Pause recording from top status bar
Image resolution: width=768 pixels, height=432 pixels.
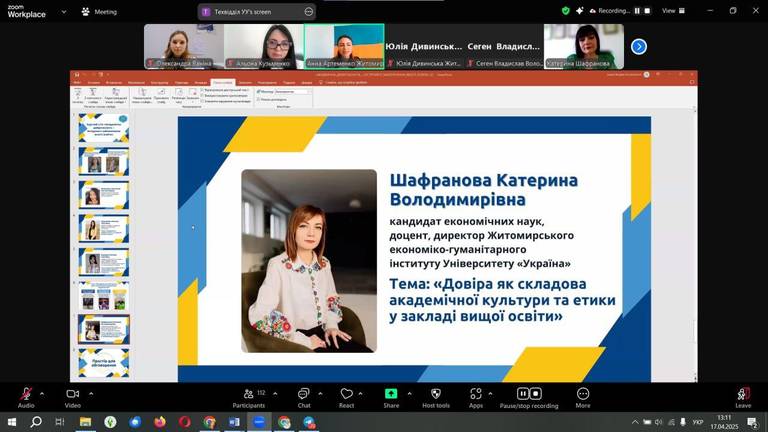click(x=637, y=11)
